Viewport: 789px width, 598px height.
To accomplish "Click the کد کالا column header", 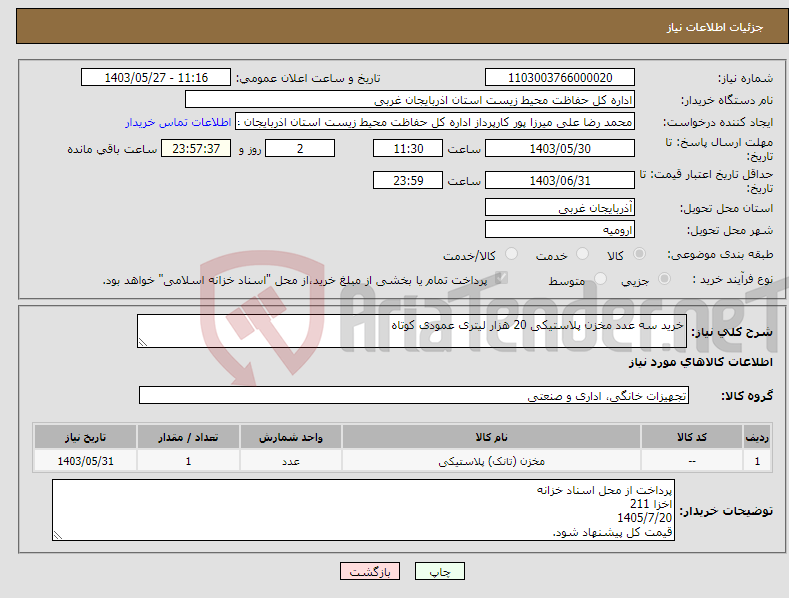I will click(x=692, y=437).
